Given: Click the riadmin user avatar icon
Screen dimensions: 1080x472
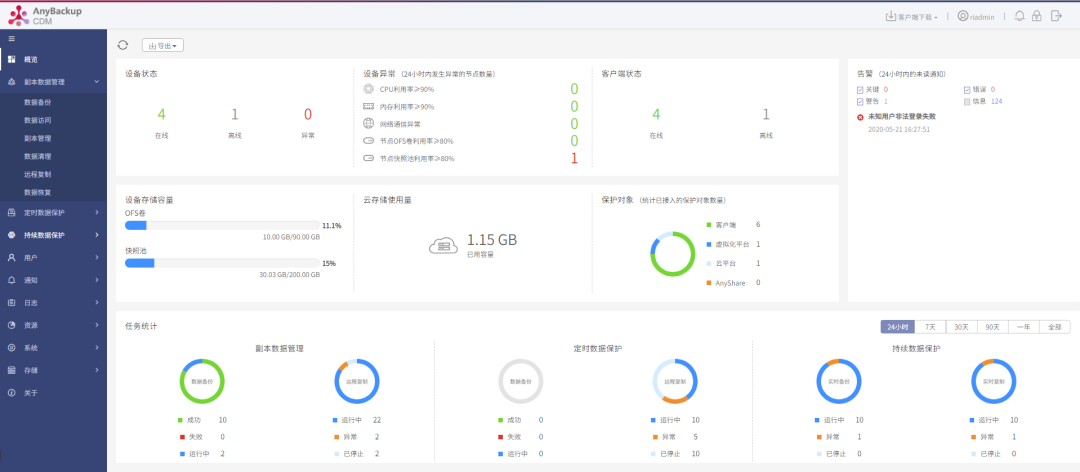Looking at the screenshot, I should click(963, 16).
